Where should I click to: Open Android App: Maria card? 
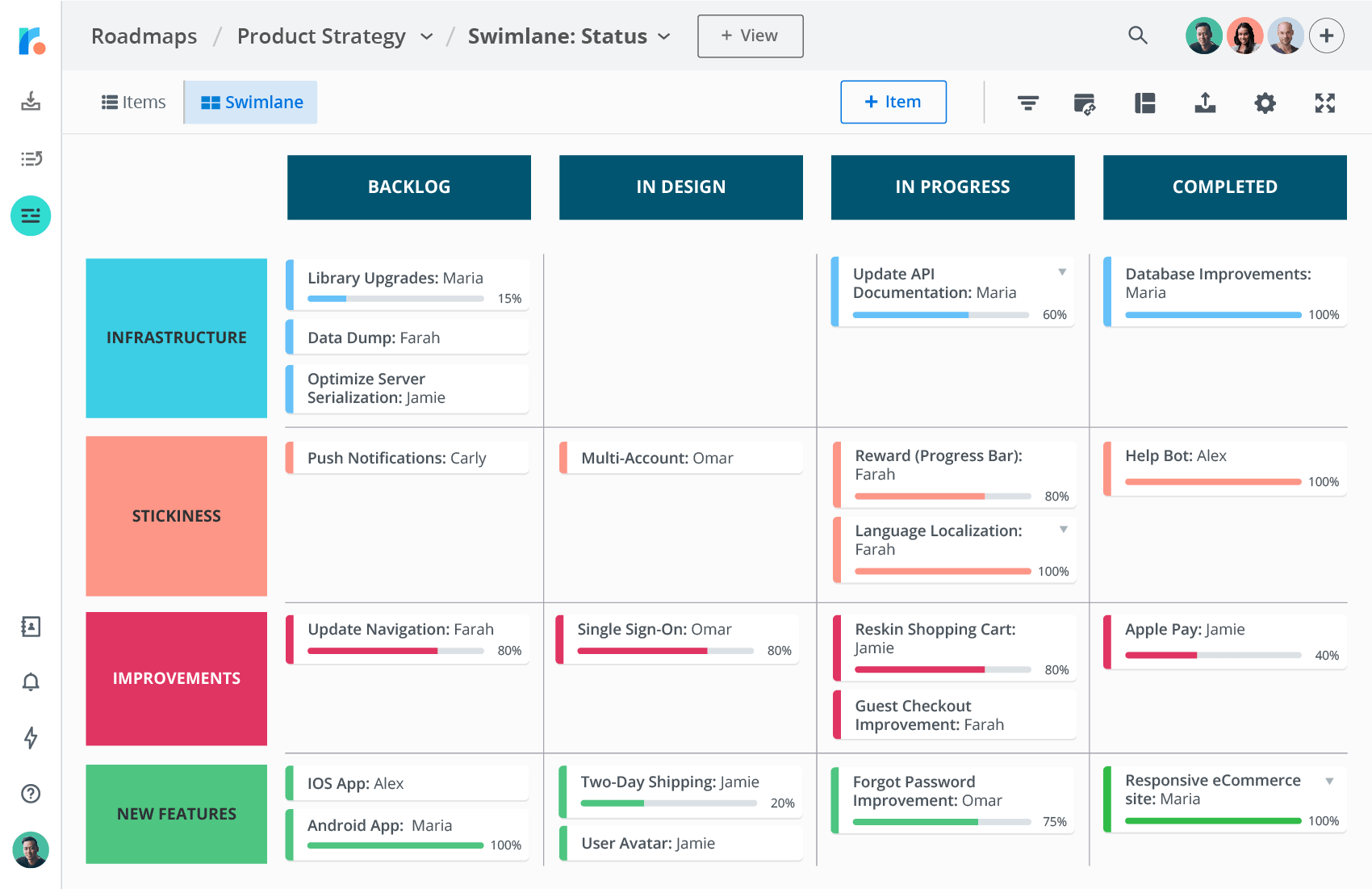408,834
